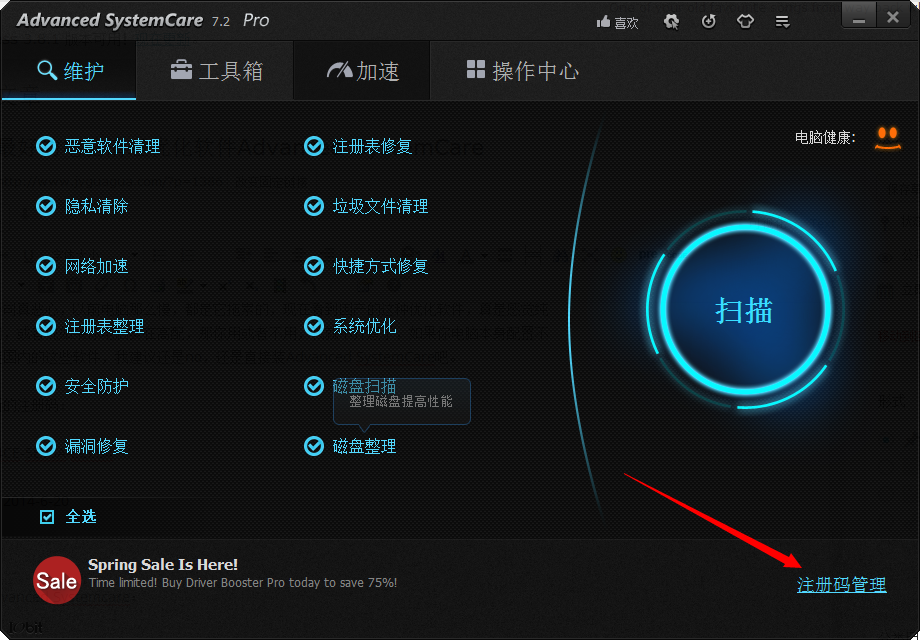Open the skin T-shirt icon
Screen dimensions: 920x640
745,22
